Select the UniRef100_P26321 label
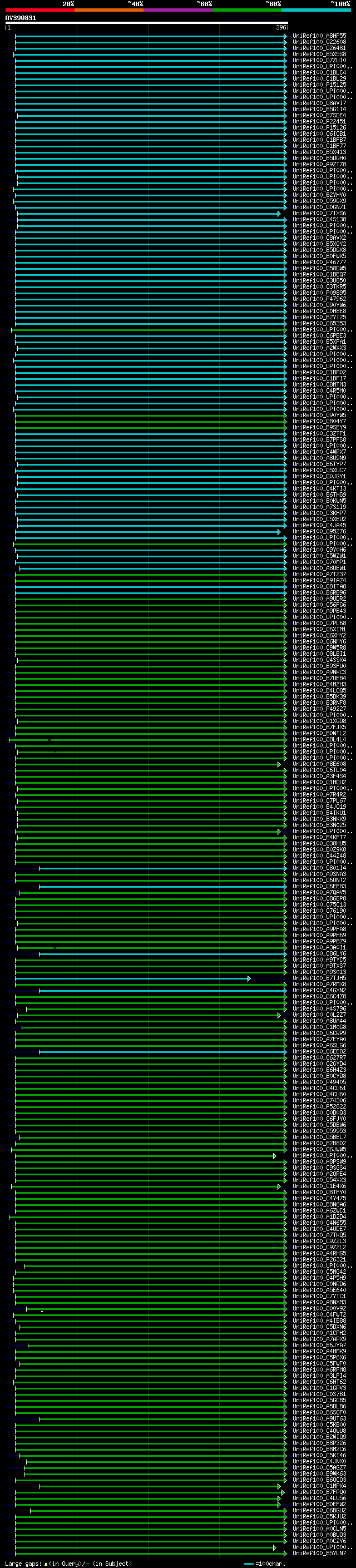This screenshot has height=1568, width=356. pos(319,1260)
